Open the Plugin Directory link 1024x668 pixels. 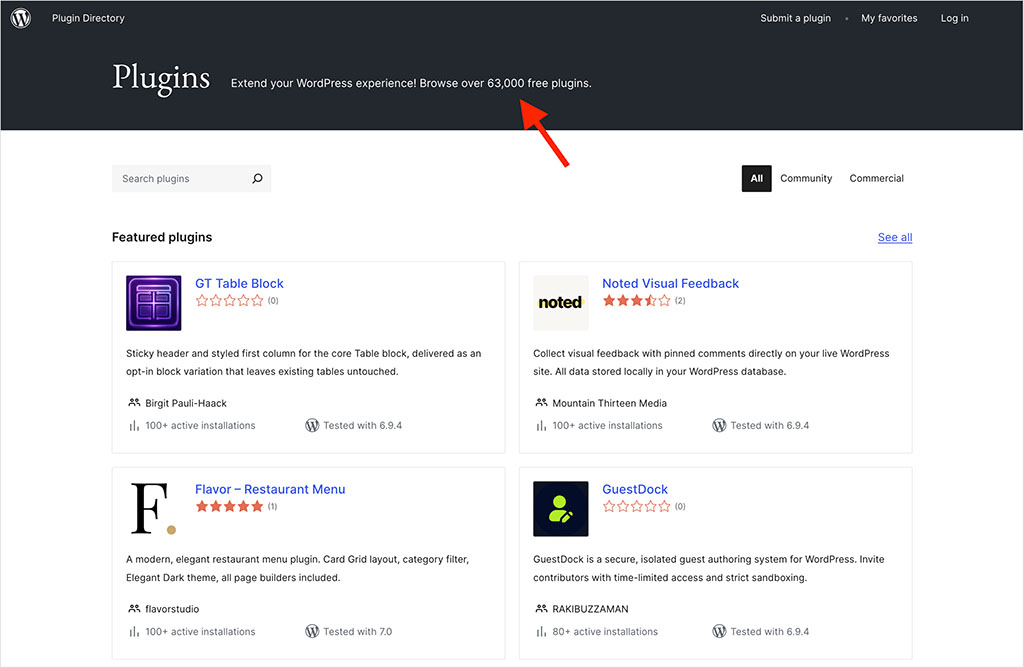tap(88, 18)
